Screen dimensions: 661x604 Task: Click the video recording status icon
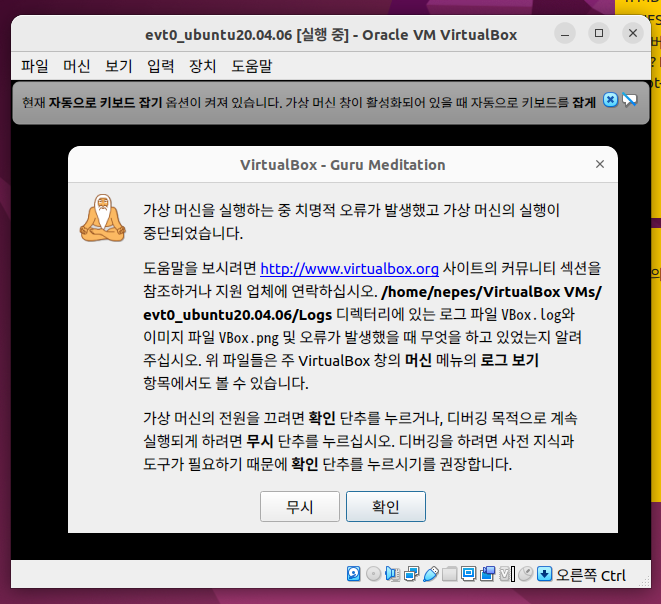coord(487,574)
